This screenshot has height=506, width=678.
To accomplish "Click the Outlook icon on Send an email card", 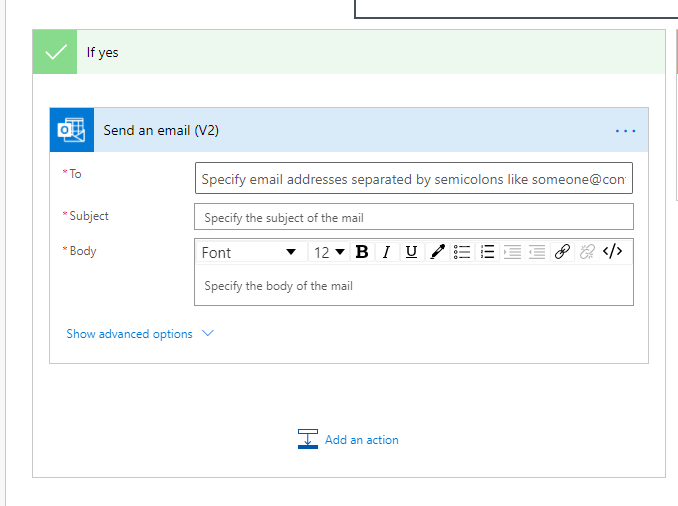I will coord(72,130).
